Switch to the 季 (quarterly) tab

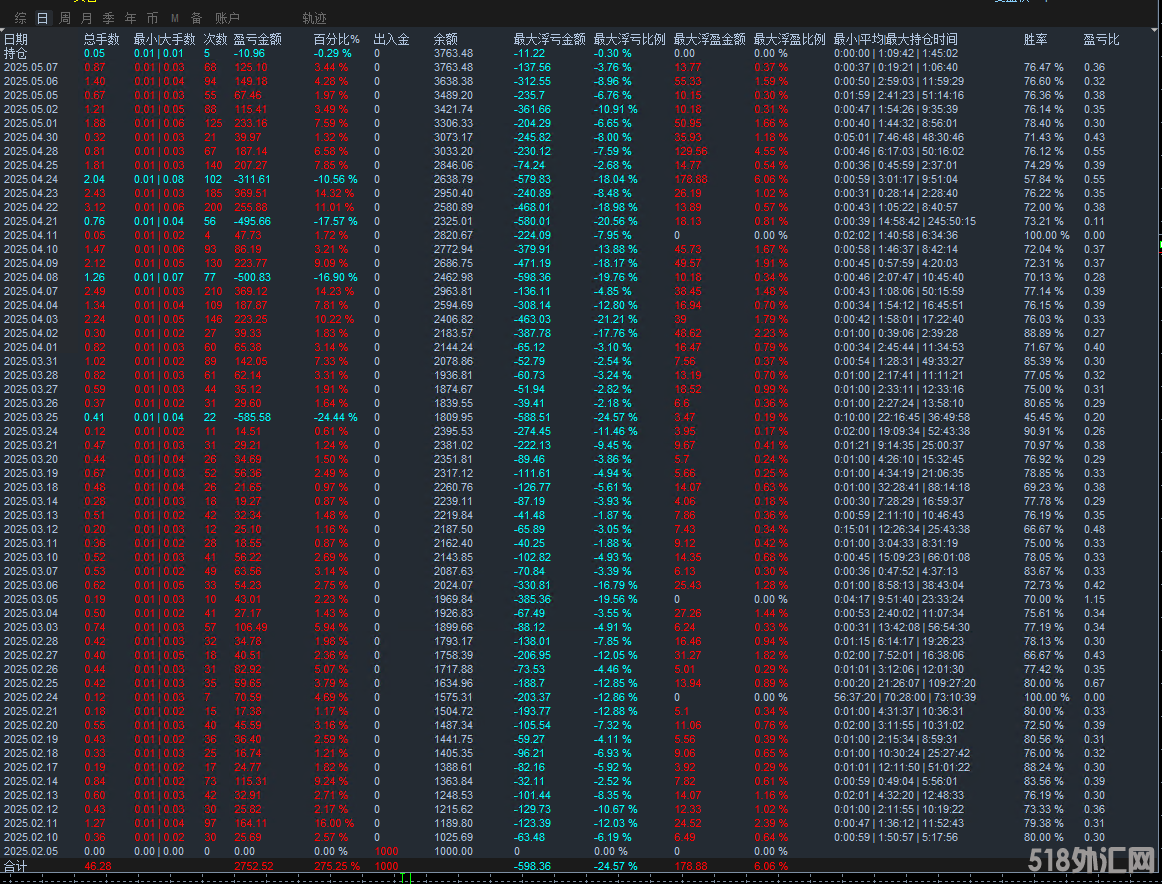[x=109, y=18]
